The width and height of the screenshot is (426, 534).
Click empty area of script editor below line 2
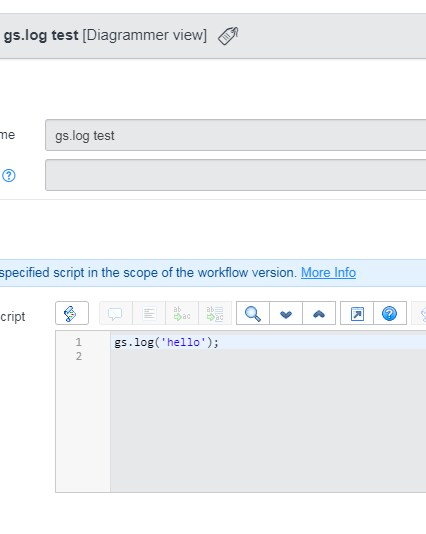(x=268, y=426)
